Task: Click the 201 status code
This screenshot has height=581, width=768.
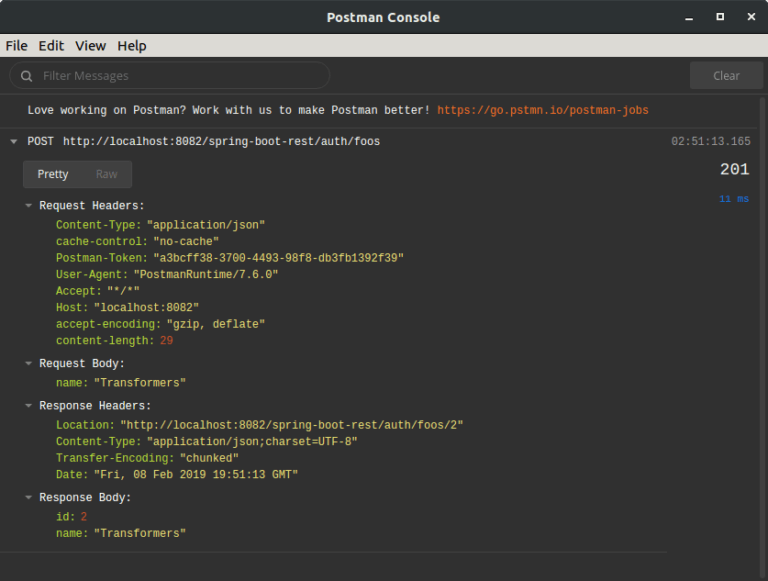Action: coord(734,170)
